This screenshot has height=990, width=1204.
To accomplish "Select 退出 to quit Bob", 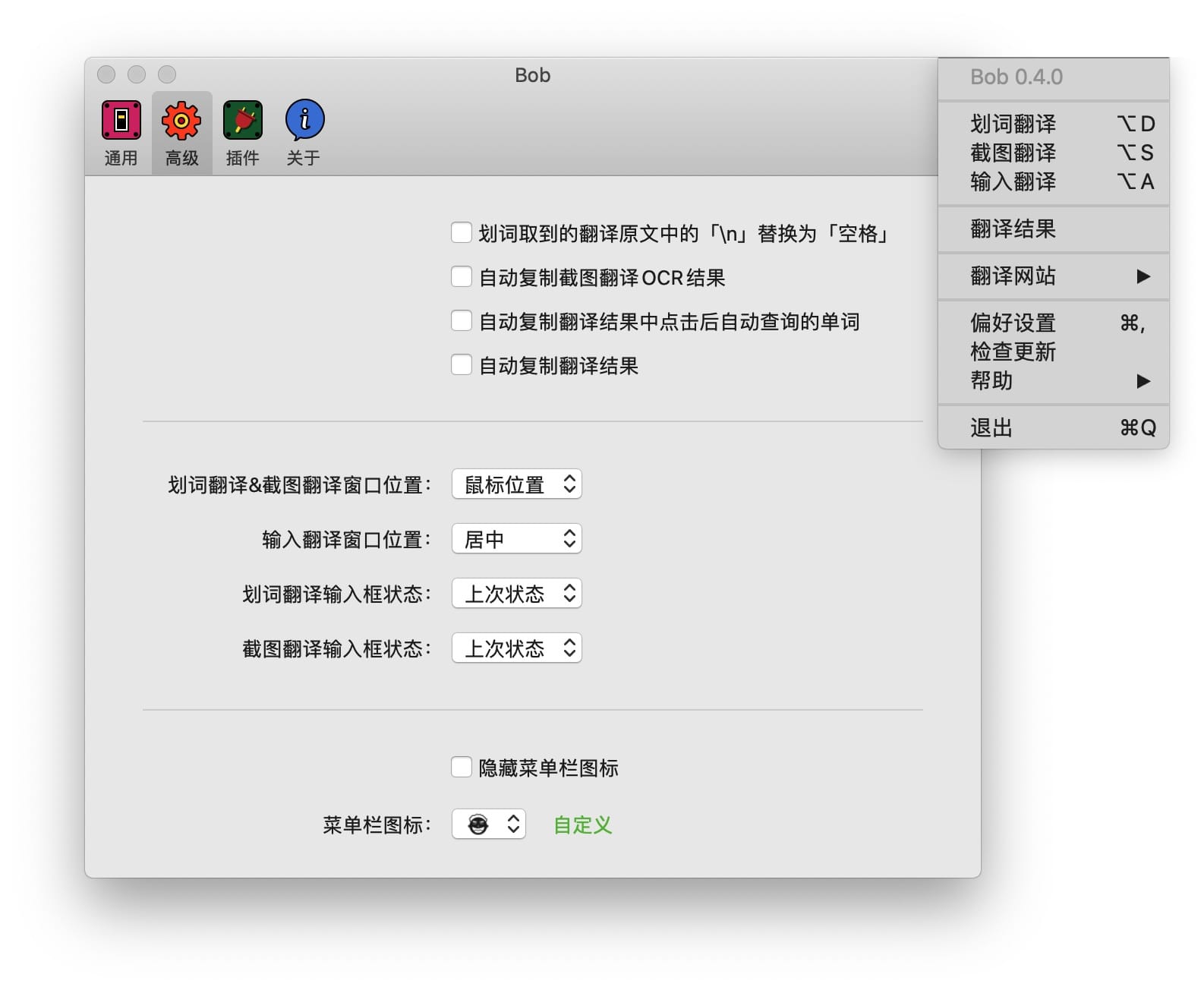I will pyautogui.click(x=991, y=428).
